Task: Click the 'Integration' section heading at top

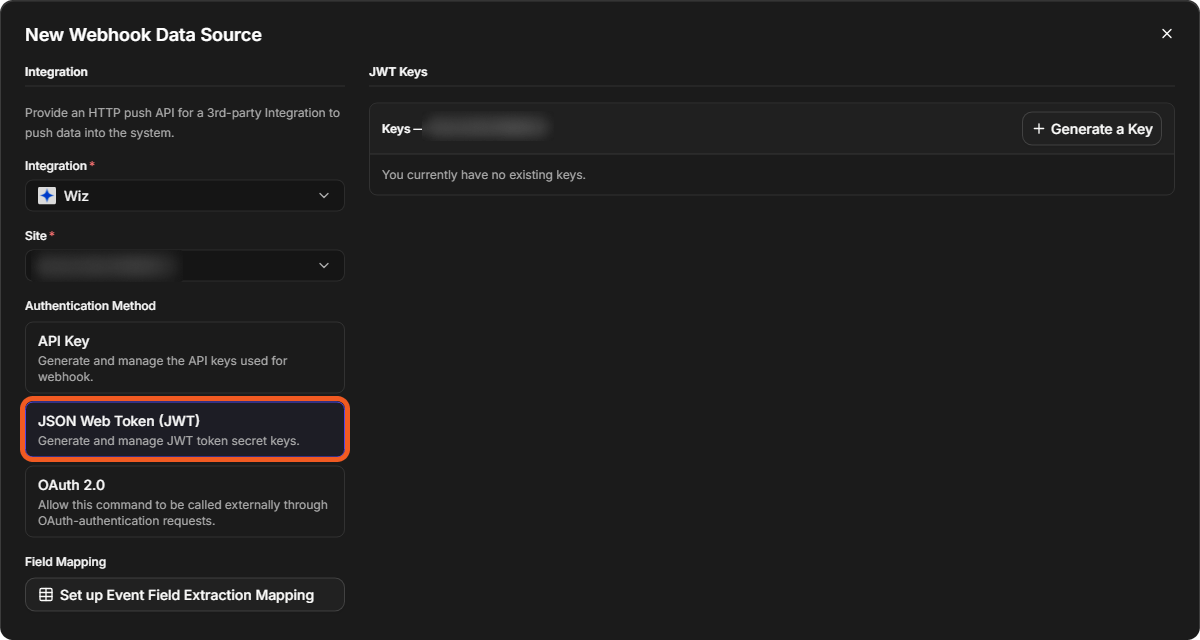Action: click(x=56, y=72)
